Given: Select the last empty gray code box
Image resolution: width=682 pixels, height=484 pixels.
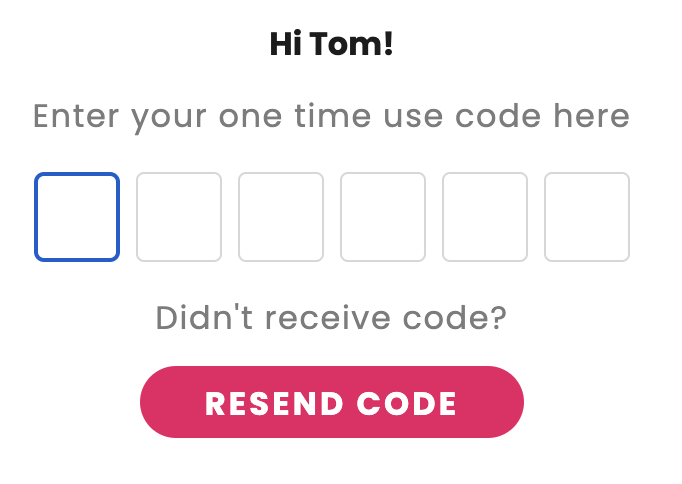Looking at the screenshot, I should tap(587, 217).
